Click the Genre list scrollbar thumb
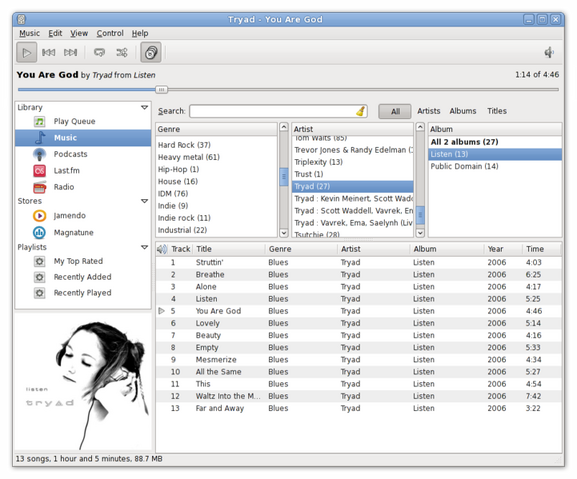Viewport: 577px width, 479px height. pyautogui.click(x=284, y=177)
